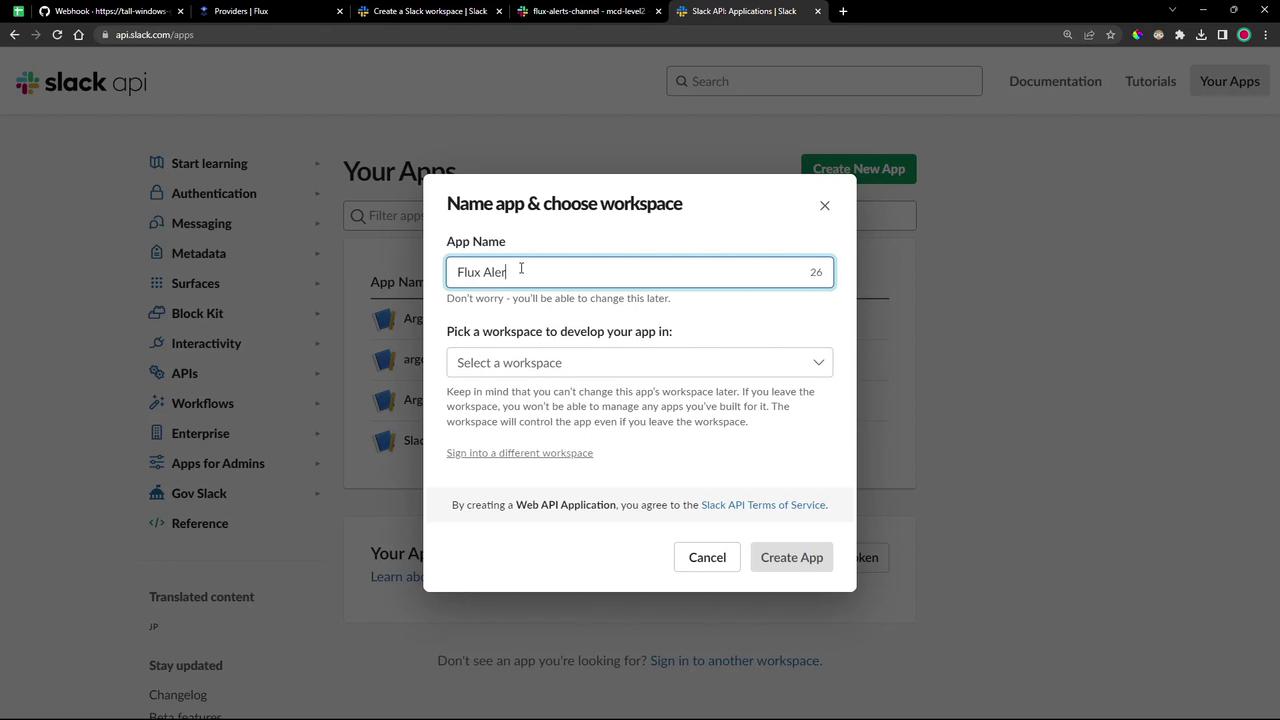Click the browser zoom magnifier icon

point(1068,35)
